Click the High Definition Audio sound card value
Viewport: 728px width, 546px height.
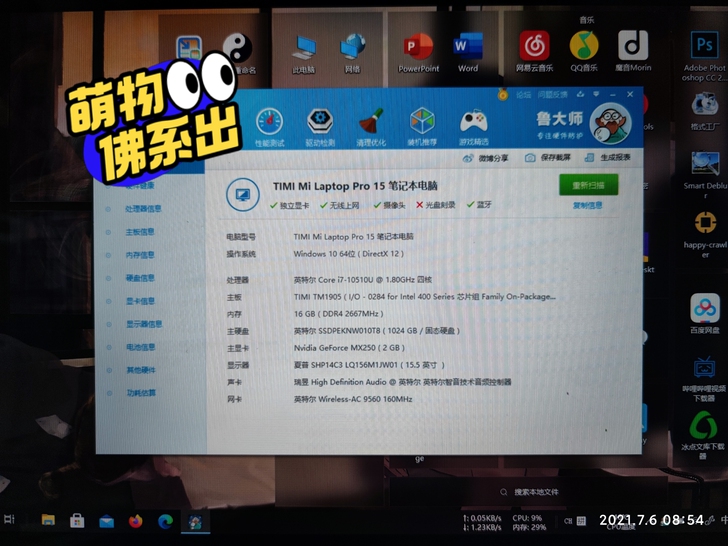click(402, 382)
